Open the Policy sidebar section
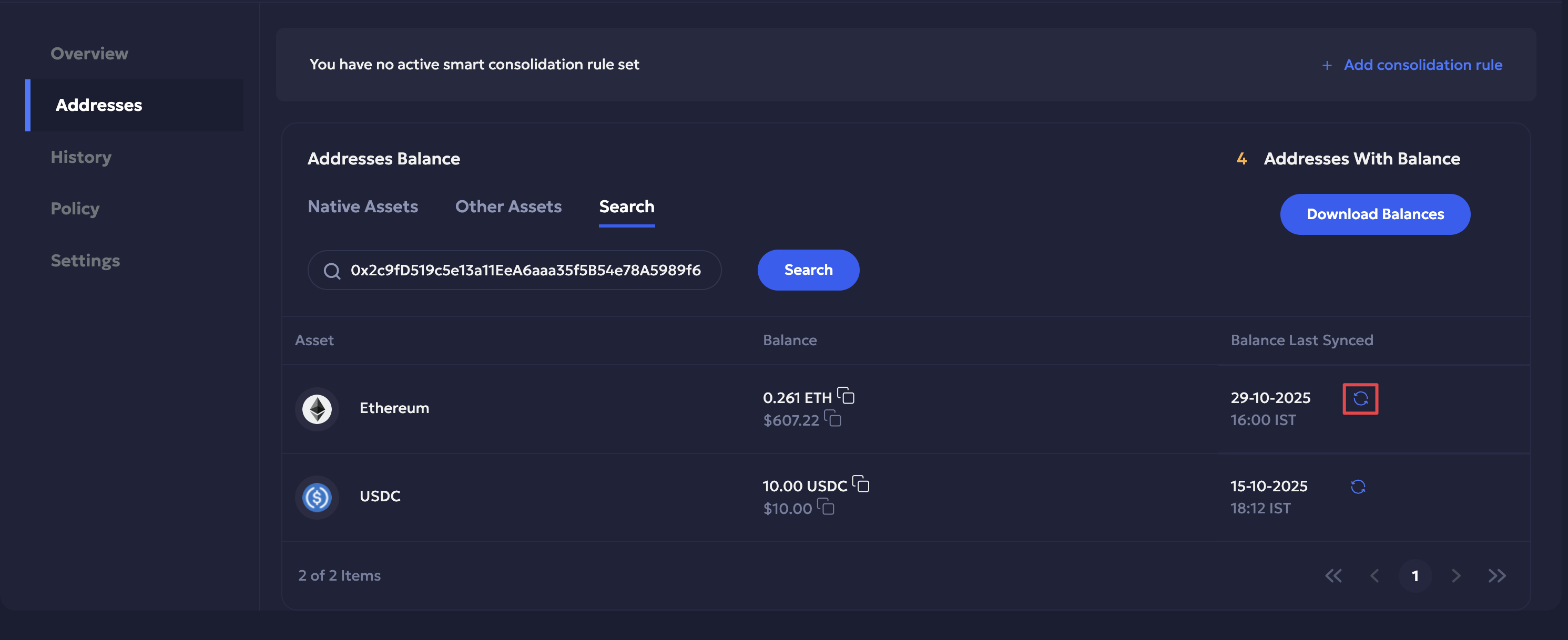The width and height of the screenshot is (1568, 640). pos(75,209)
